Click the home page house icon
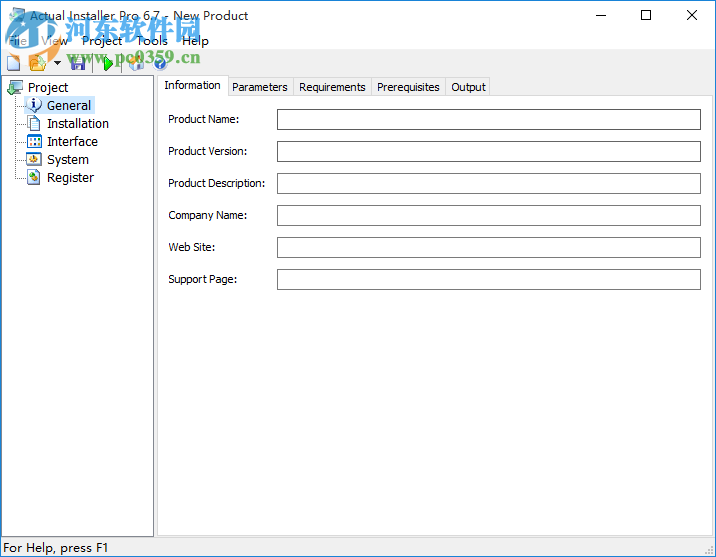Viewport: 716px width, 557px height. (136, 63)
